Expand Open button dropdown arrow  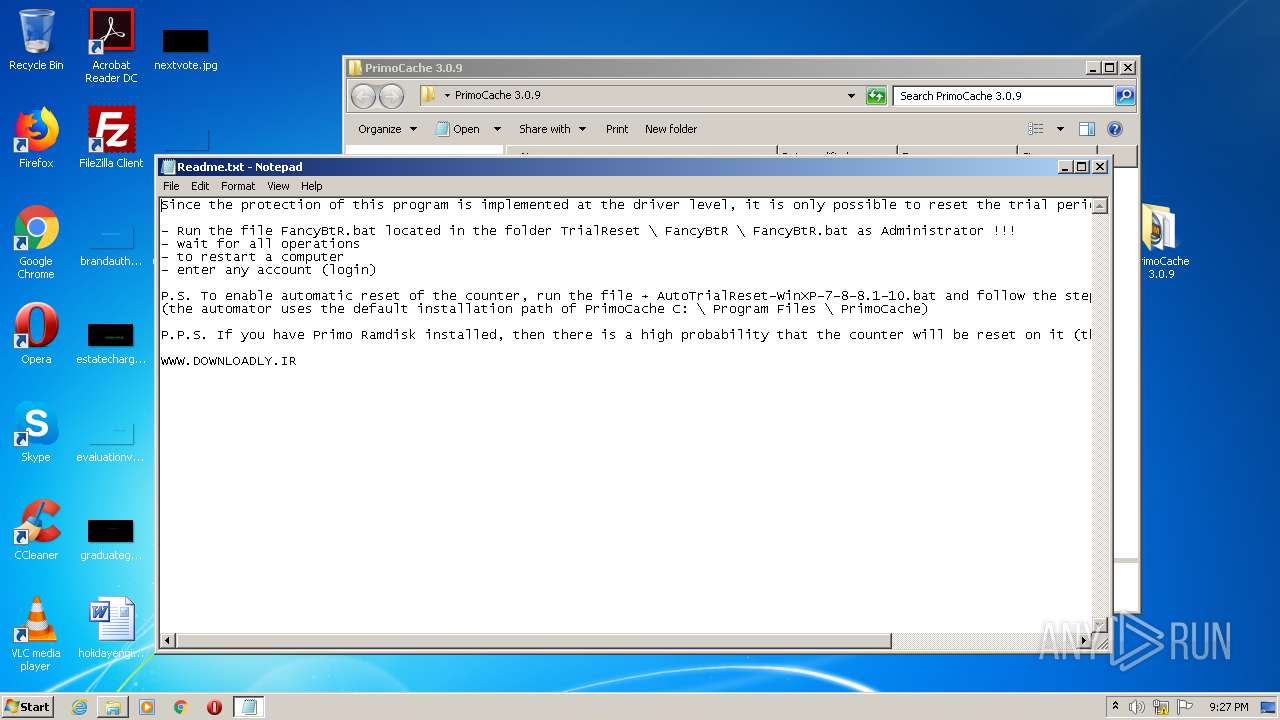(497, 129)
